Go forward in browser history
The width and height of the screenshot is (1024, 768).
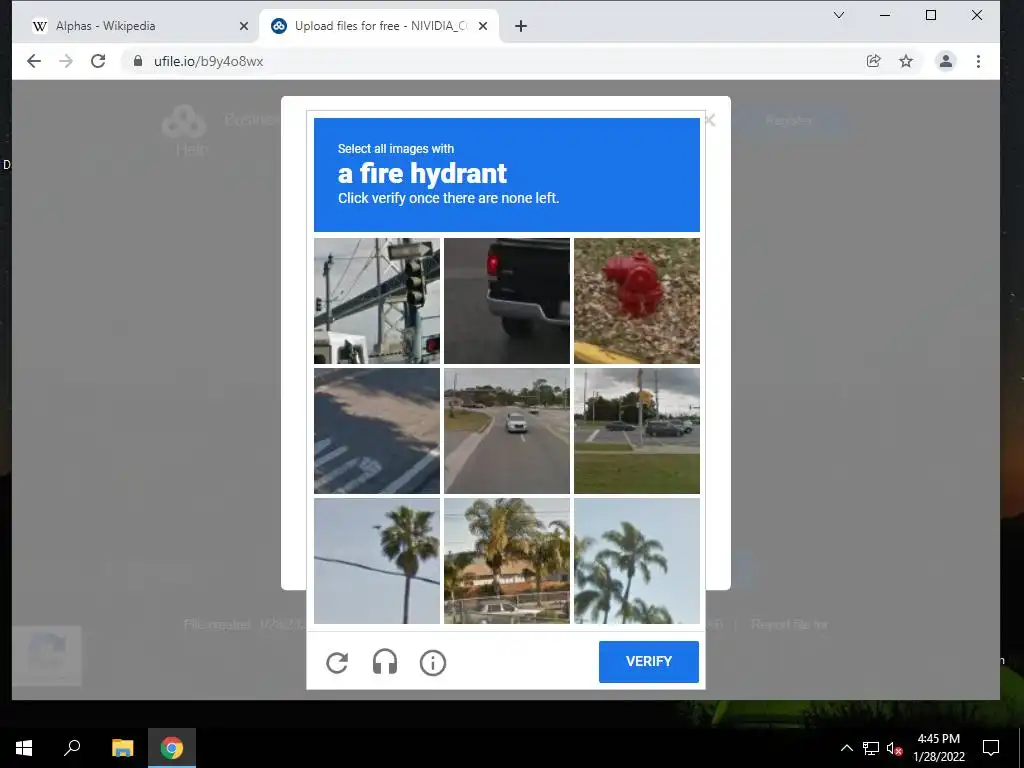66,61
